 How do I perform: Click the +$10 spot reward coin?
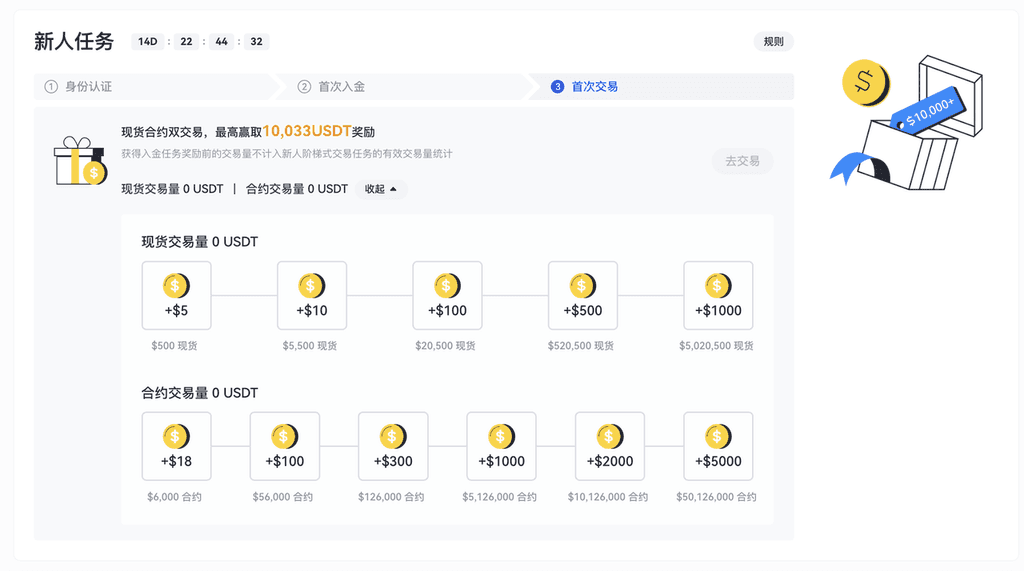[x=312, y=287]
